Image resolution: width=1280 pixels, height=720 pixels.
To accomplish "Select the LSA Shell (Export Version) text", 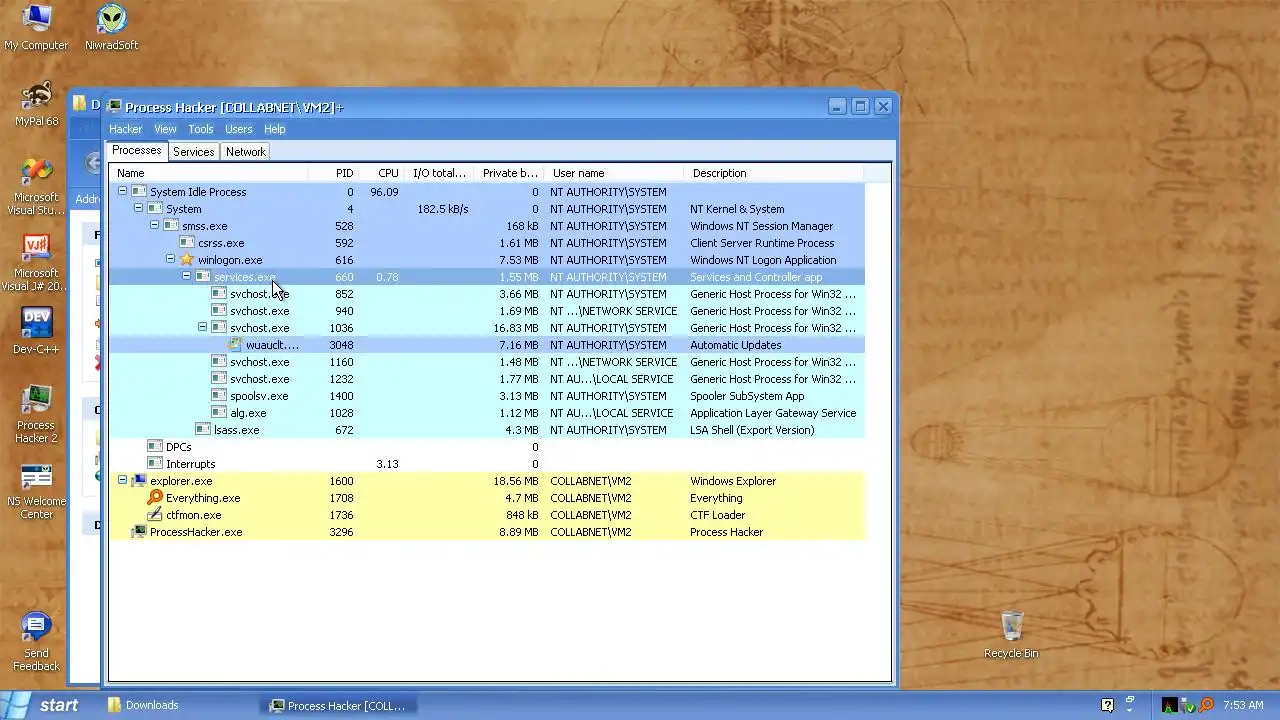I will (752, 430).
